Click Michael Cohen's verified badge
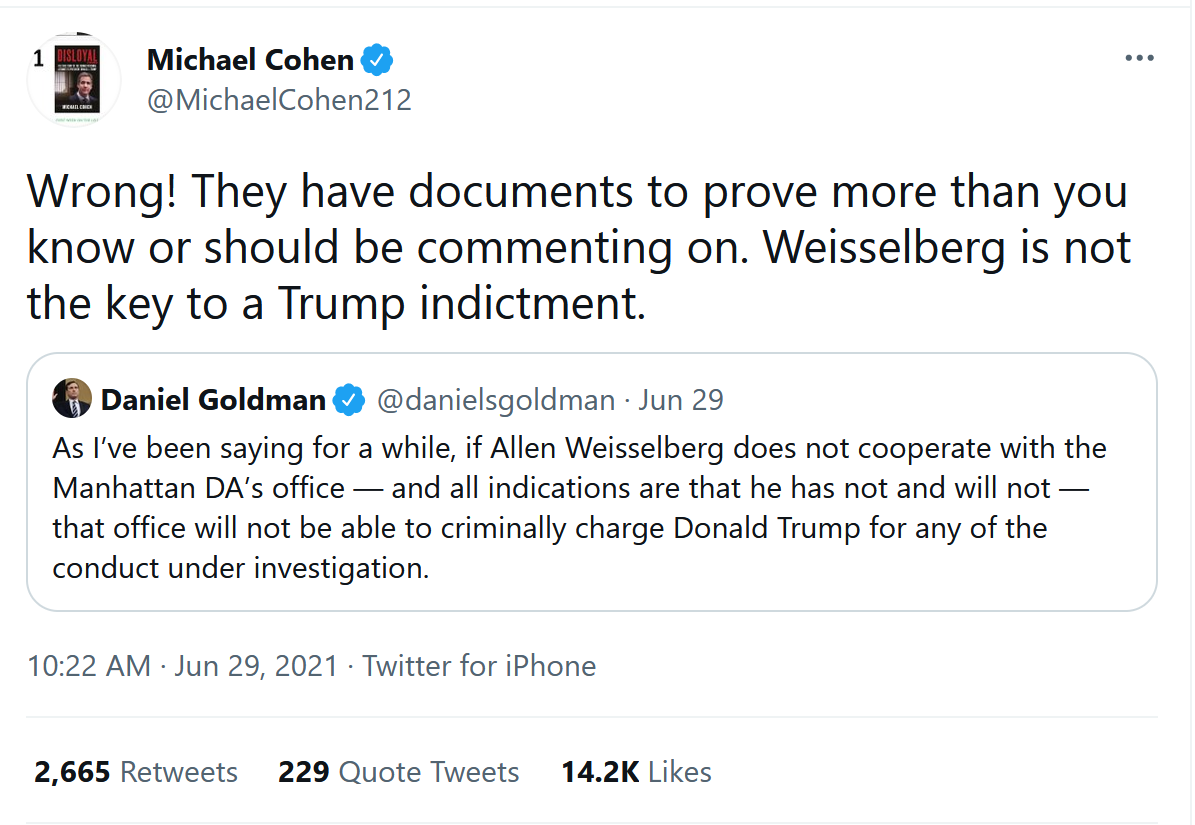1195x825 pixels. point(376,61)
